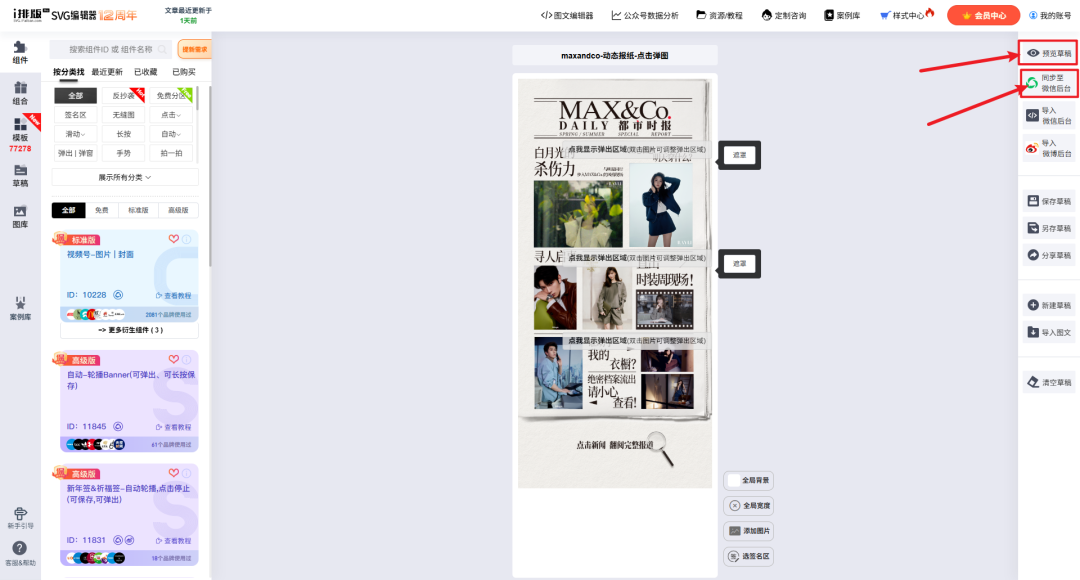Share draft via 分享草稿
This screenshot has height=580, width=1080.
click(1048, 255)
